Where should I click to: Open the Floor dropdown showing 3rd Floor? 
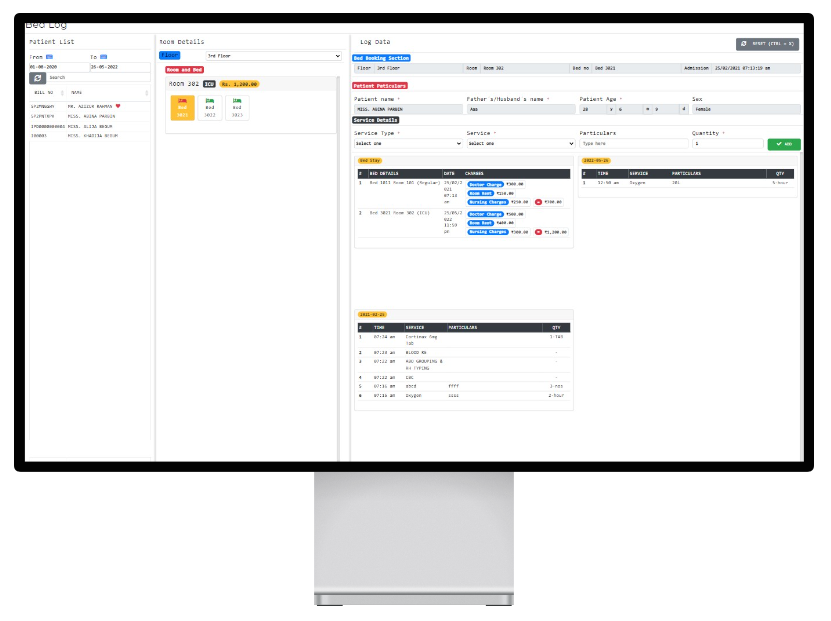click(273, 56)
